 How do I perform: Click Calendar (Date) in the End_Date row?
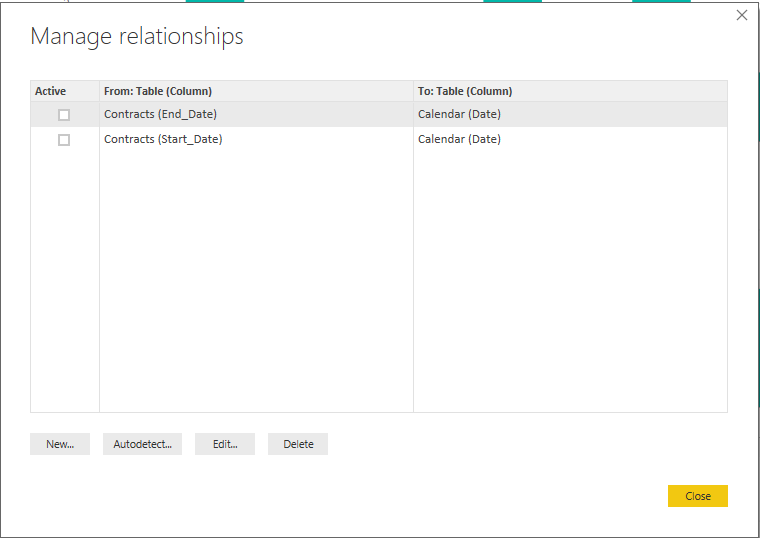459,114
